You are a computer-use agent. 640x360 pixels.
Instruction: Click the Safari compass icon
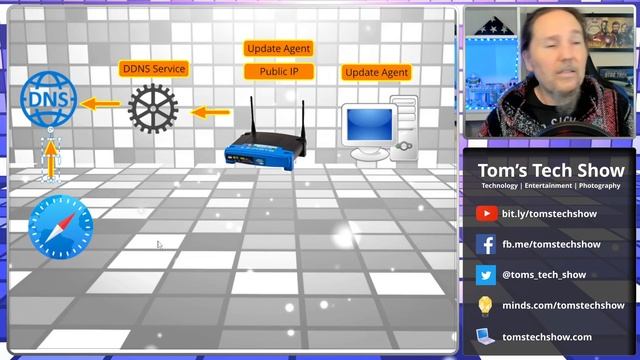pos(61,227)
